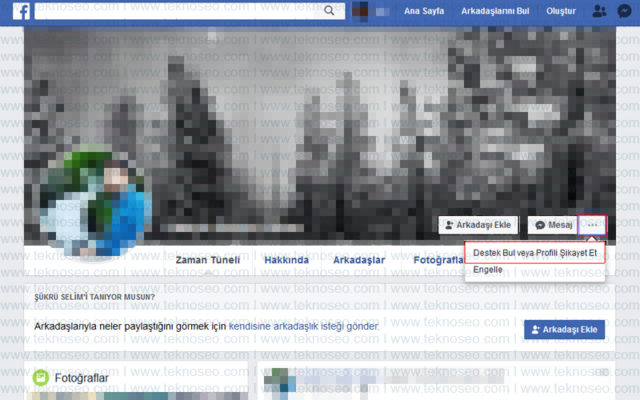Open the Hakkında tab
This screenshot has height=400, width=640.
click(x=287, y=260)
